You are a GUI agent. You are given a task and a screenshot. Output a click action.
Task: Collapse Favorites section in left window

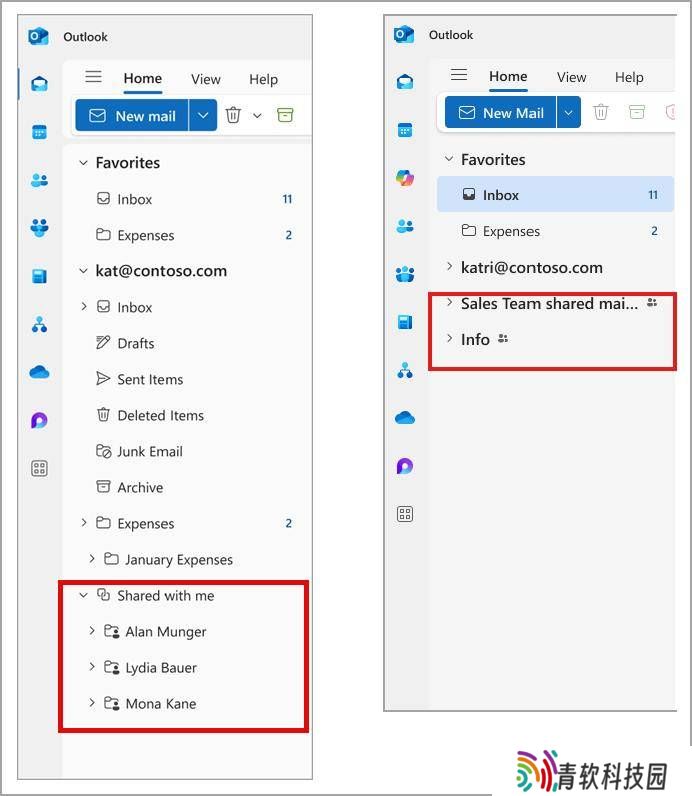[84, 163]
